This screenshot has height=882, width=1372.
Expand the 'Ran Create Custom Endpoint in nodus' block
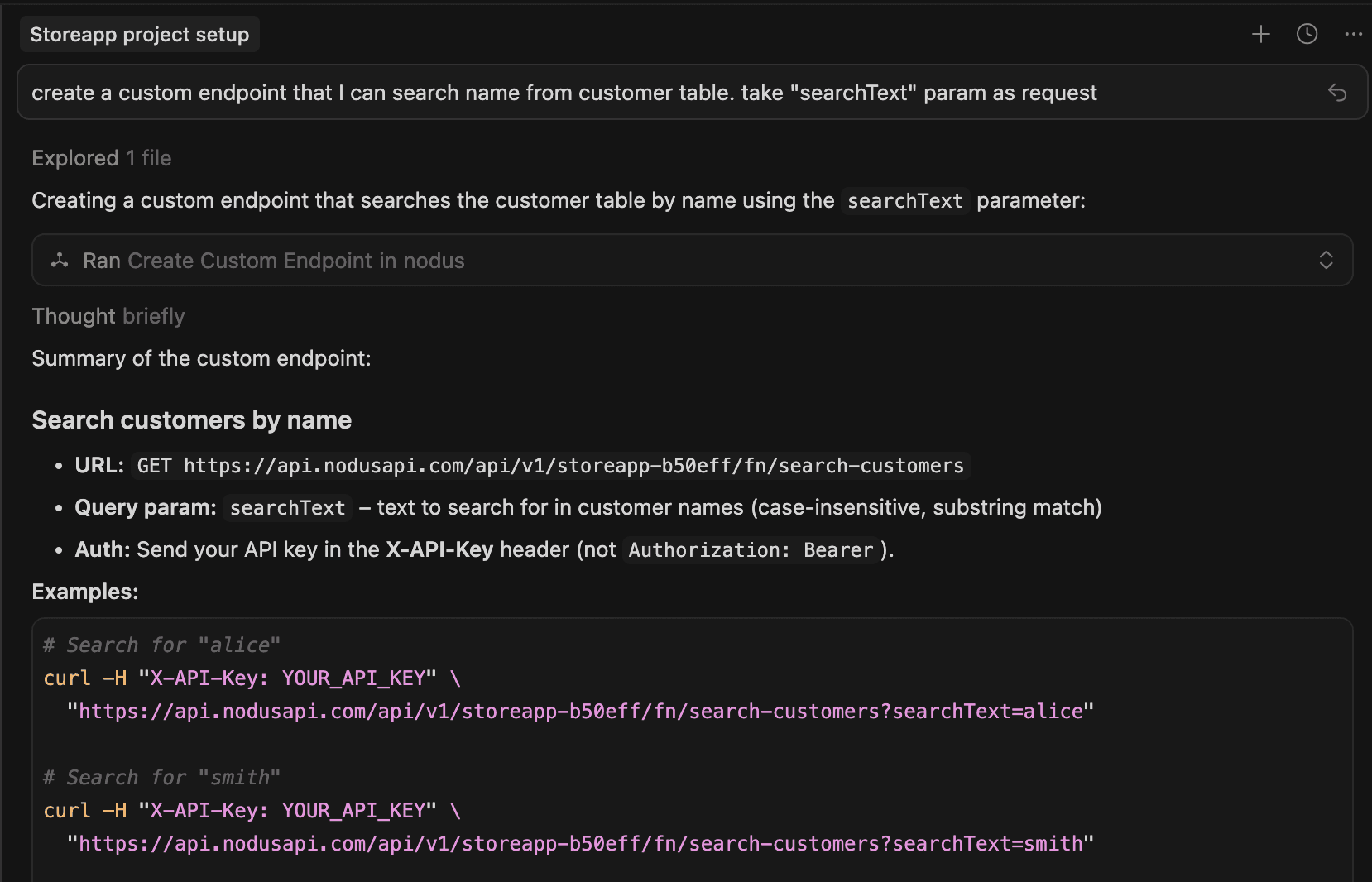(x=1326, y=260)
